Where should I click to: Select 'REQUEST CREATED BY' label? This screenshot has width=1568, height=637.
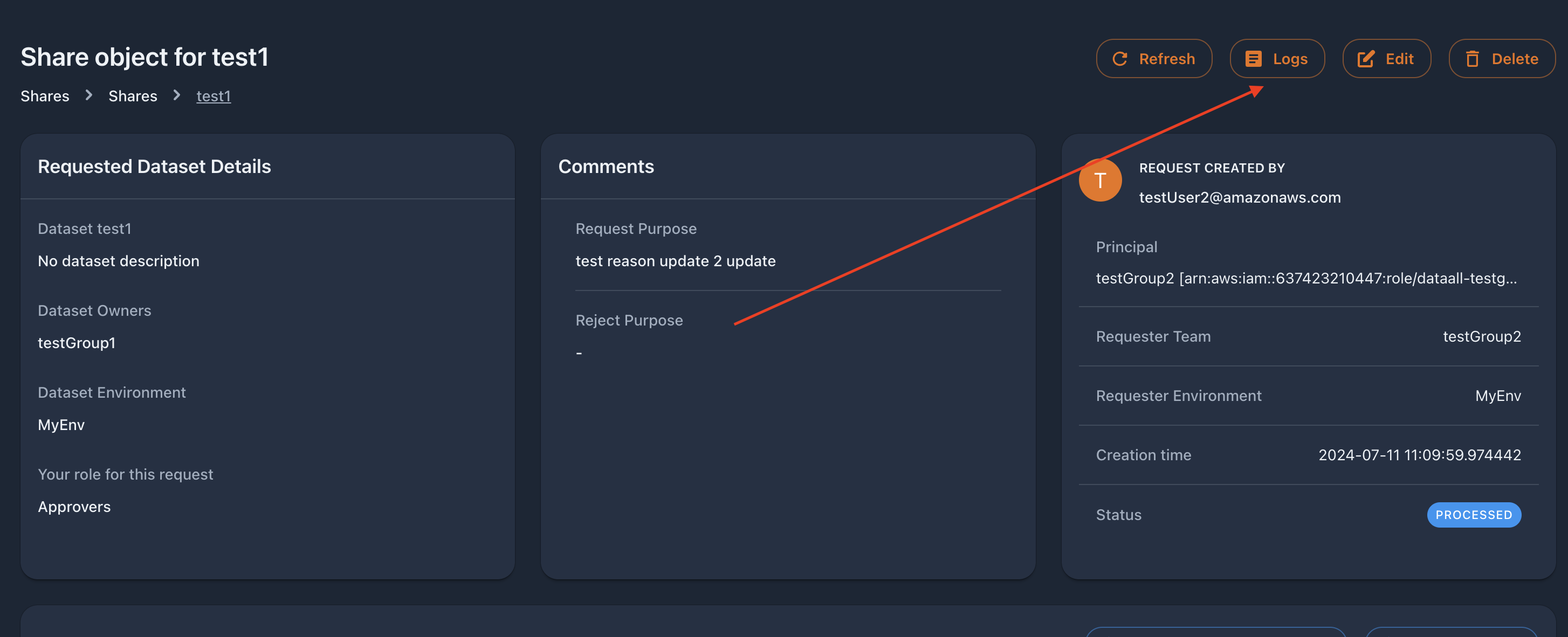tap(1212, 167)
